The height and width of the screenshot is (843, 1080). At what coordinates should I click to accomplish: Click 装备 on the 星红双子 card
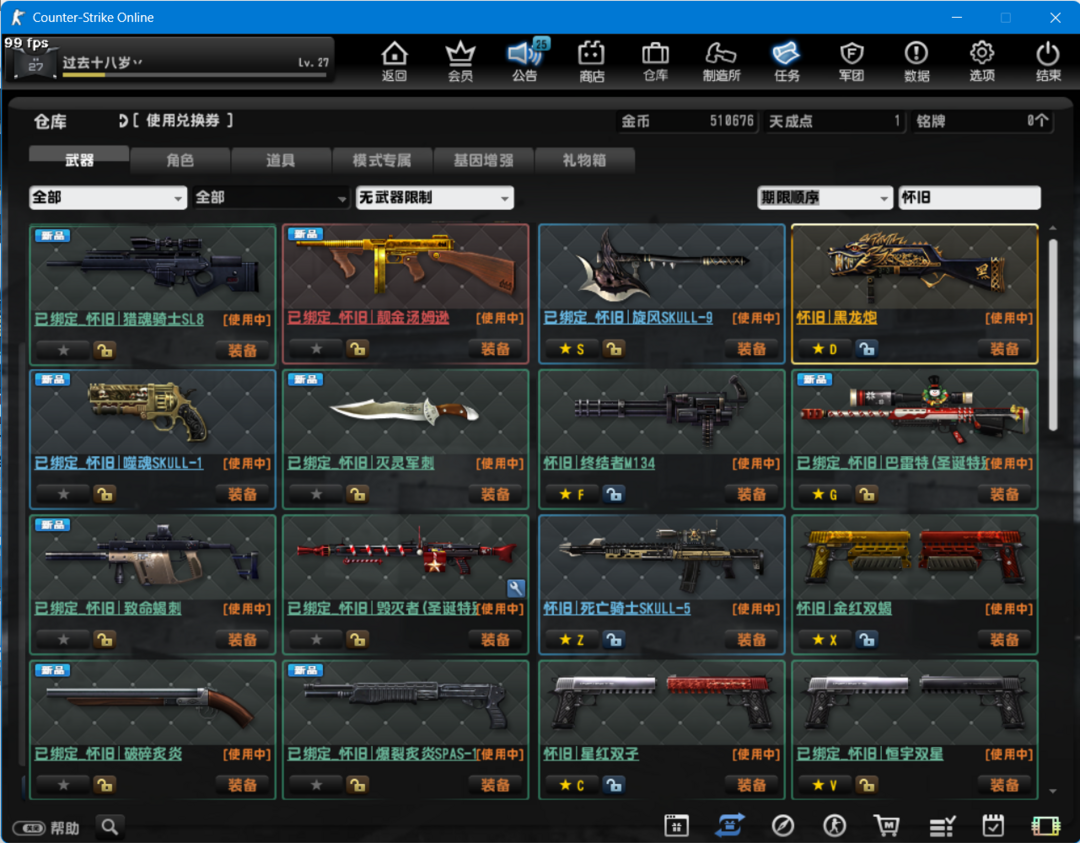(x=751, y=785)
